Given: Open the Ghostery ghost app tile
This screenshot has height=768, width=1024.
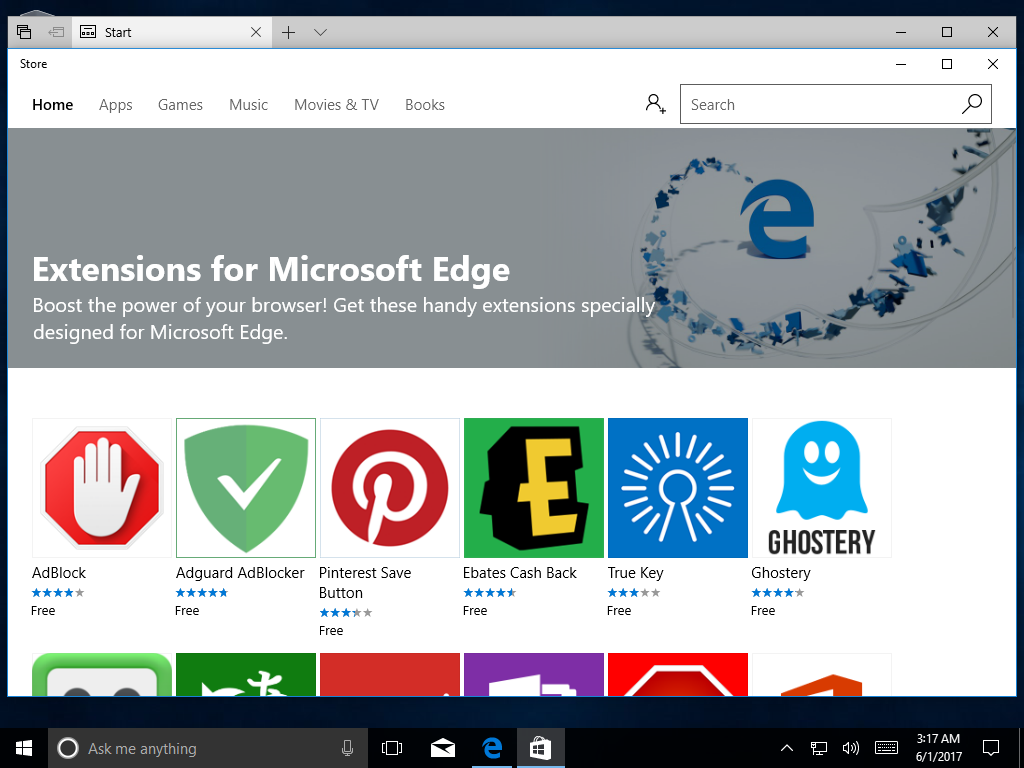Looking at the screenshot, I should tap(822, 488).
